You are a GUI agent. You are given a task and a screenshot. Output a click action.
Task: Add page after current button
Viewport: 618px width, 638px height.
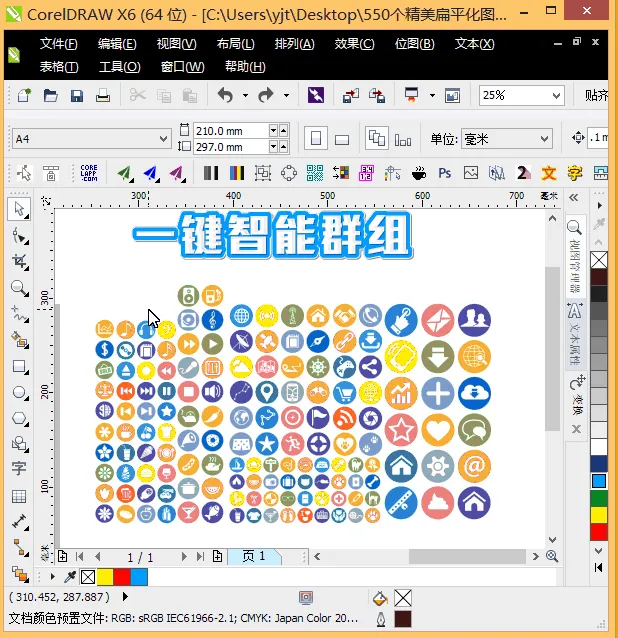click(217, 556)
